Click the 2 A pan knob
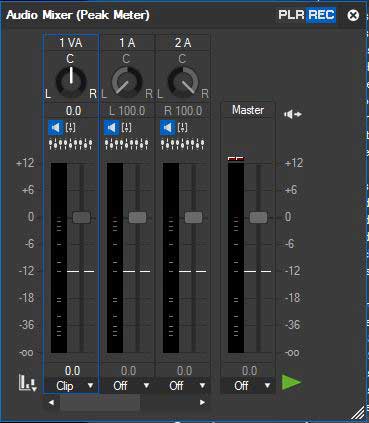Viewport: 369px width, 423px height. point(183,82)
